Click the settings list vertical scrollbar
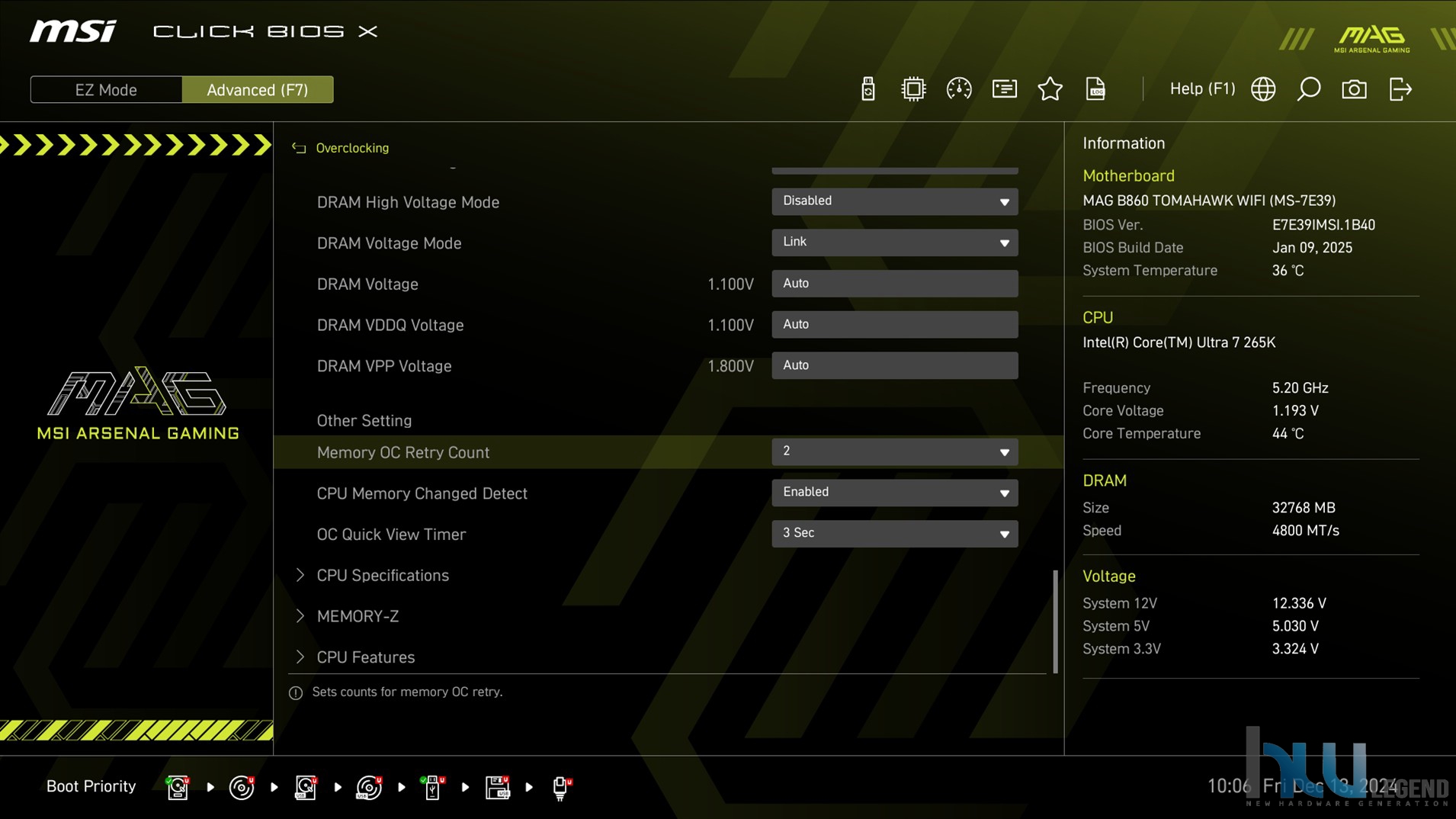Viewport: 1456px width, 819px height. (1055, 621)
